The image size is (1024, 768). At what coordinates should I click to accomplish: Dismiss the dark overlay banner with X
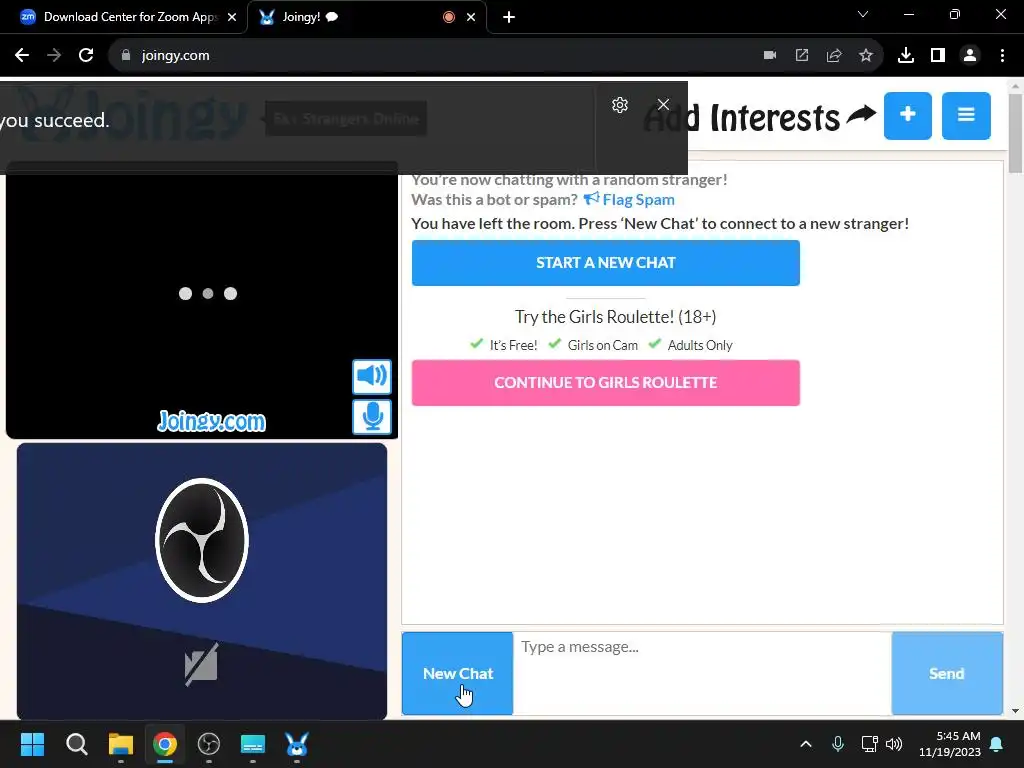(x=664, y=104)
